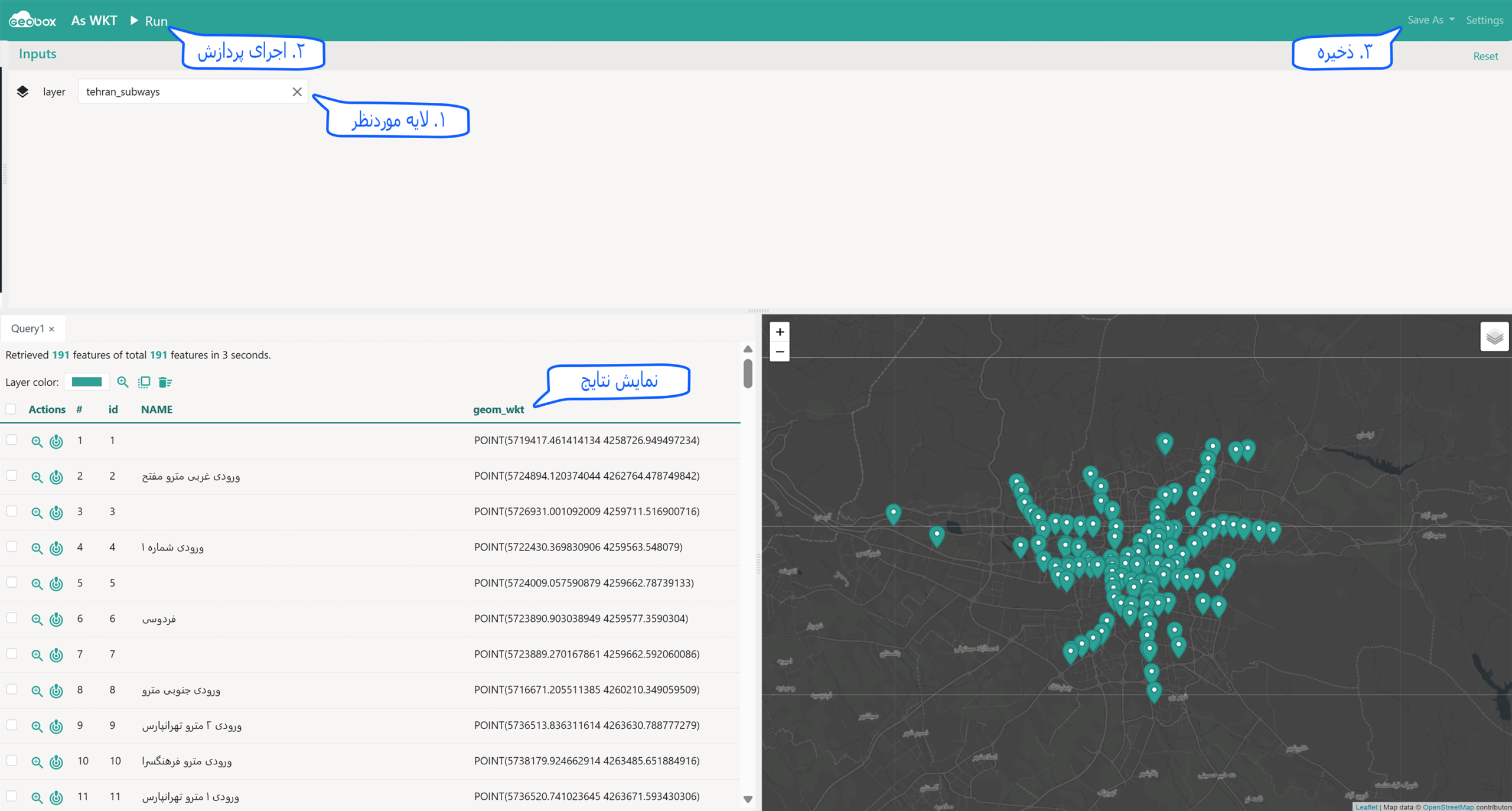Zoom to feature in row 11
The image size is (1512, 811).
click(x=37, y=797)
